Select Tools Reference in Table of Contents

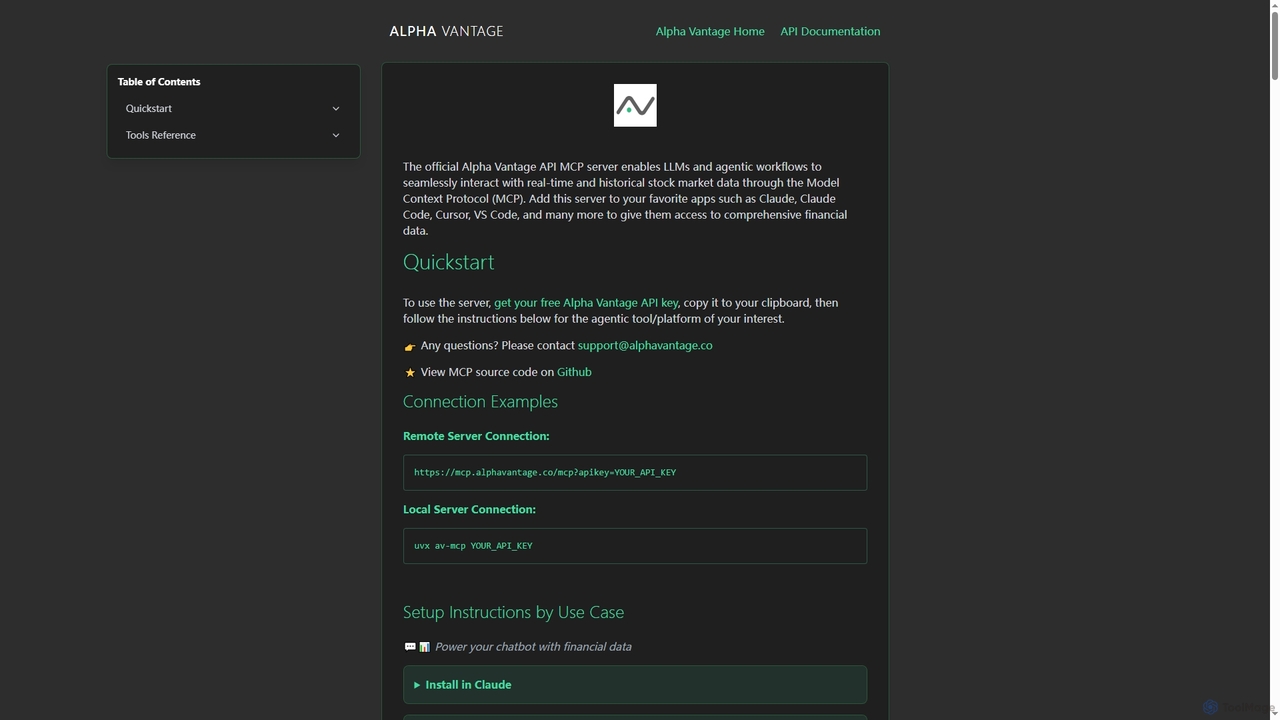point(161,135)
